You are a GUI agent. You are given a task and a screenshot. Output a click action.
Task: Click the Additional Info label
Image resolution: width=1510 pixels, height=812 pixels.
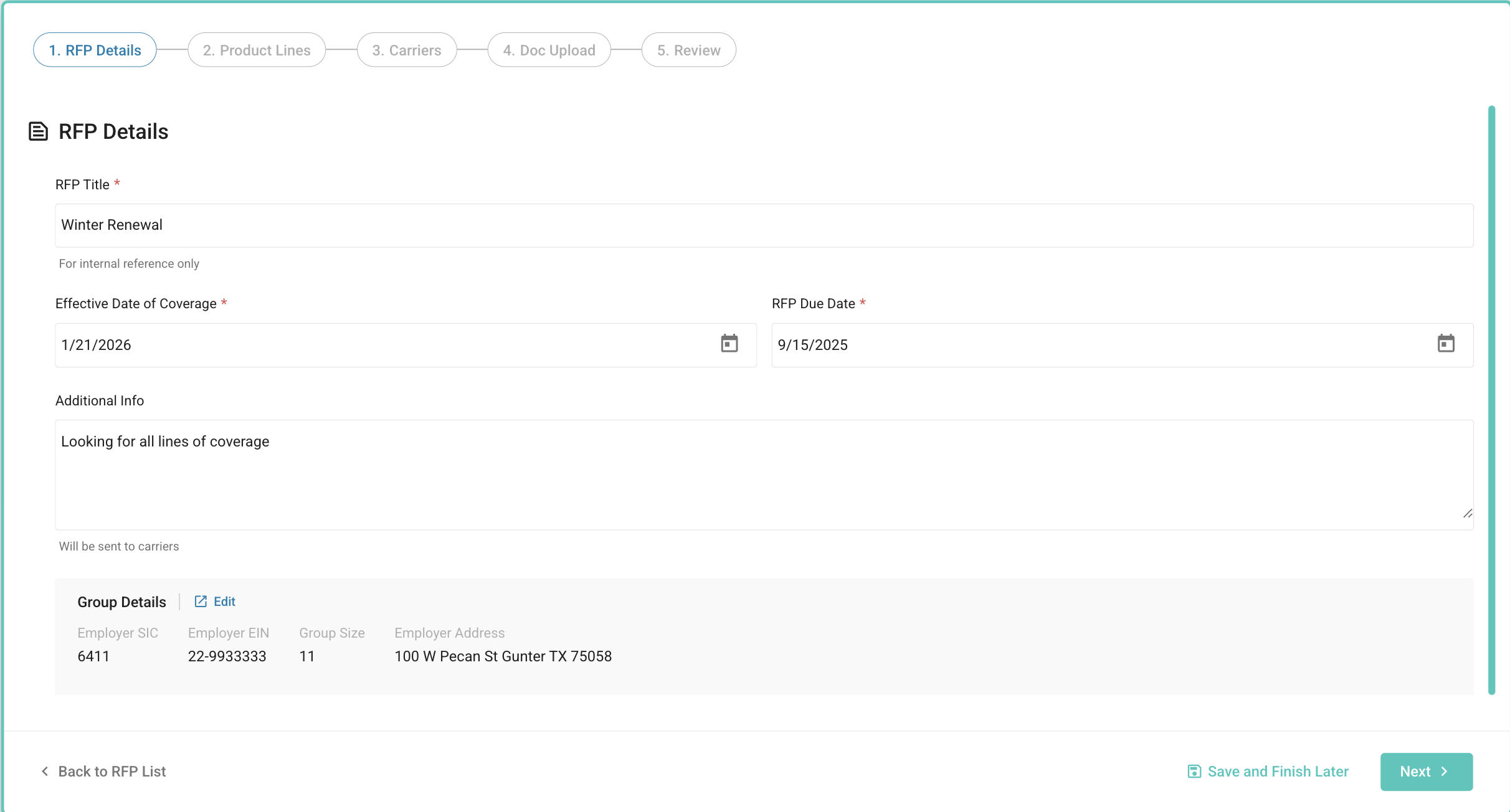pyautogui.click(x=100, y=401)
